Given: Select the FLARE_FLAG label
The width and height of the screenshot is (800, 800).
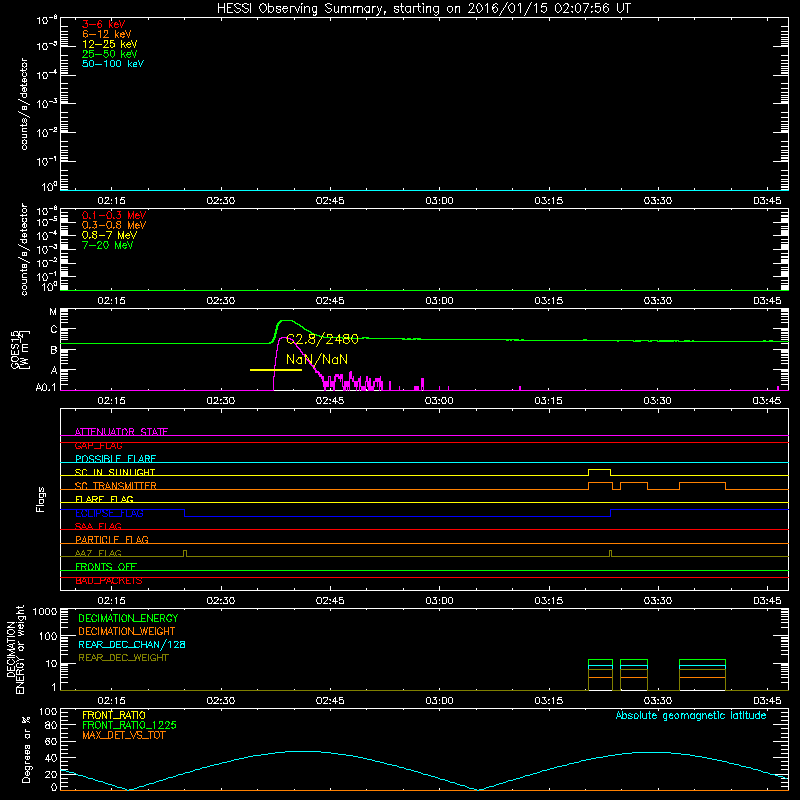Looking at the screenshot, I should click(104, 499).
